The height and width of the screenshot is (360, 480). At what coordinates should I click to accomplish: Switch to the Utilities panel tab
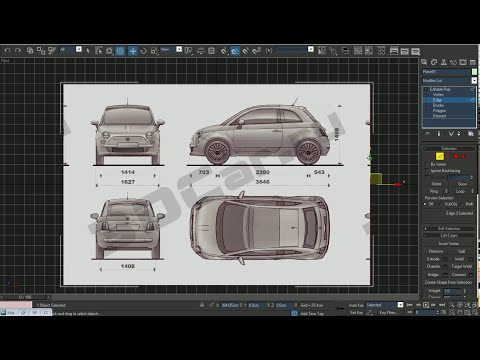pos(473,62)
